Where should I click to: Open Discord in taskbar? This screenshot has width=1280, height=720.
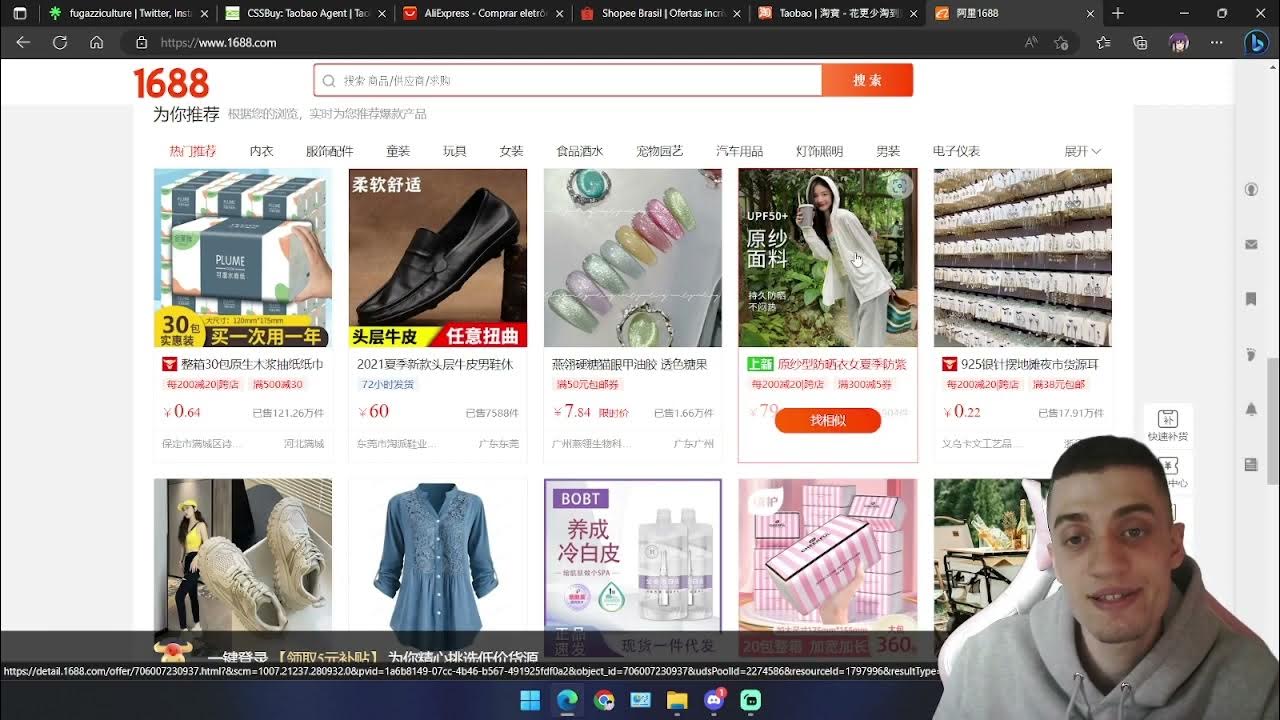[714, 700]
